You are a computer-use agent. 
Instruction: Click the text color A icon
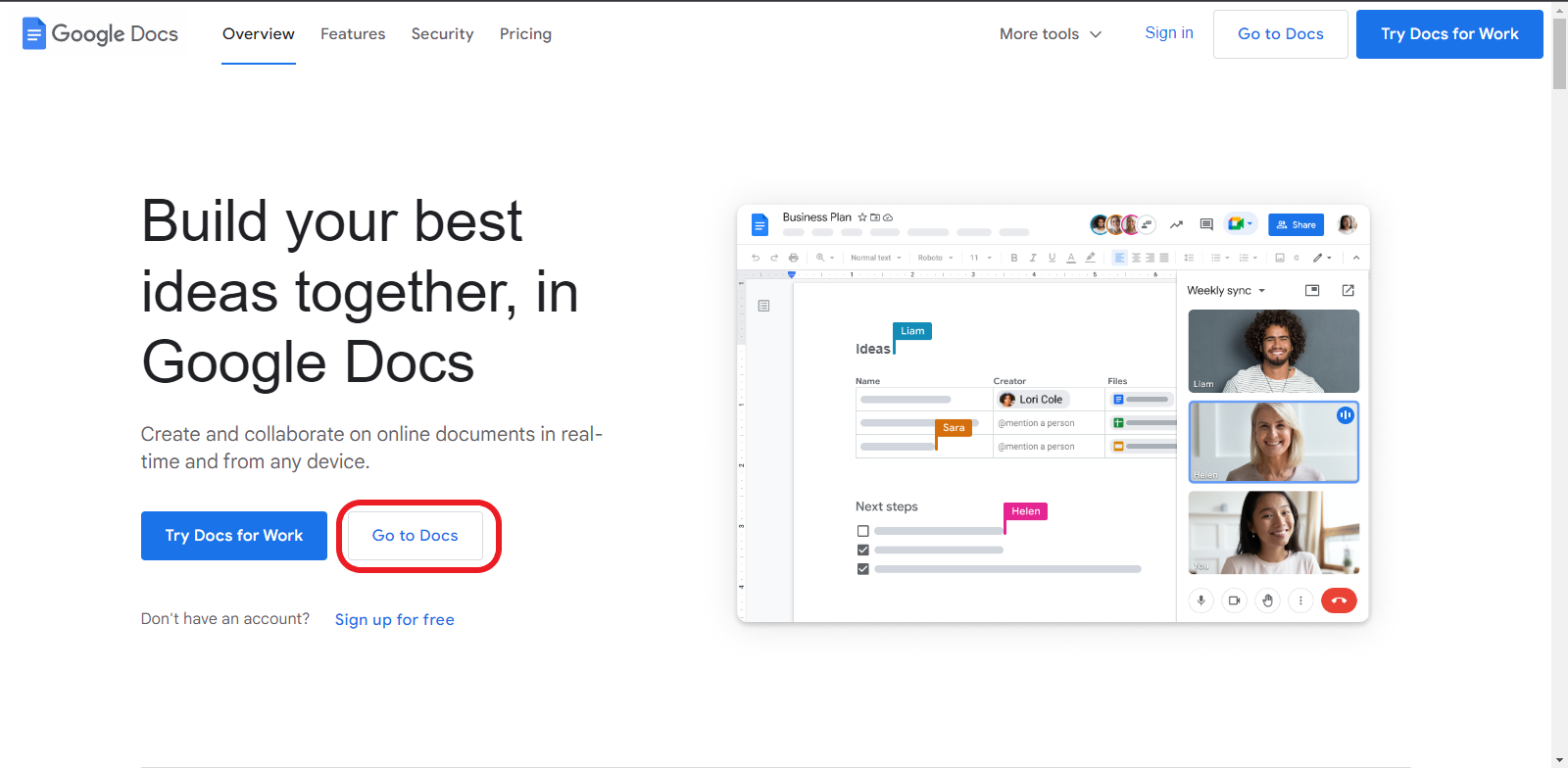point(1071,258)
